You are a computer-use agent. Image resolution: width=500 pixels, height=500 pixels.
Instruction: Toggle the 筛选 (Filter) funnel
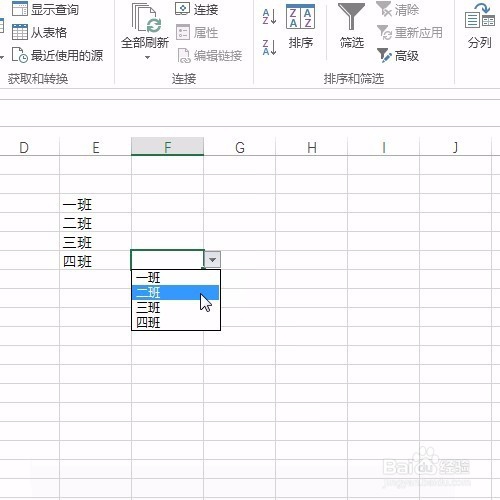(351, 27)
